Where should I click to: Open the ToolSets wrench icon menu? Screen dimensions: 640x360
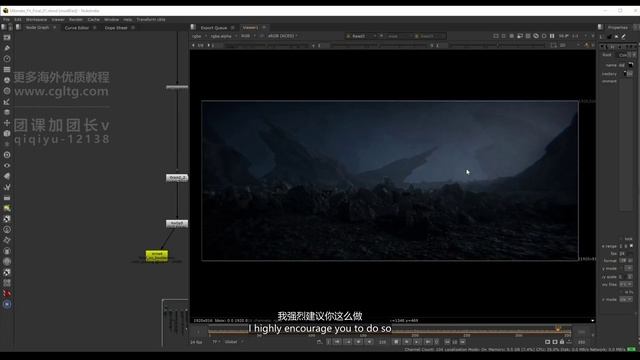pyautogui.click(x=7, y=187)
